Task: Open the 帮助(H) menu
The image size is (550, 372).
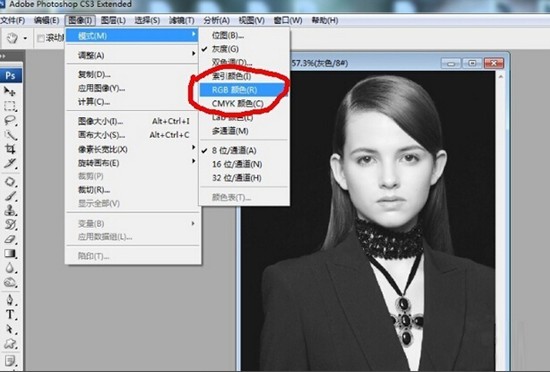Action: tap(325, 20)
